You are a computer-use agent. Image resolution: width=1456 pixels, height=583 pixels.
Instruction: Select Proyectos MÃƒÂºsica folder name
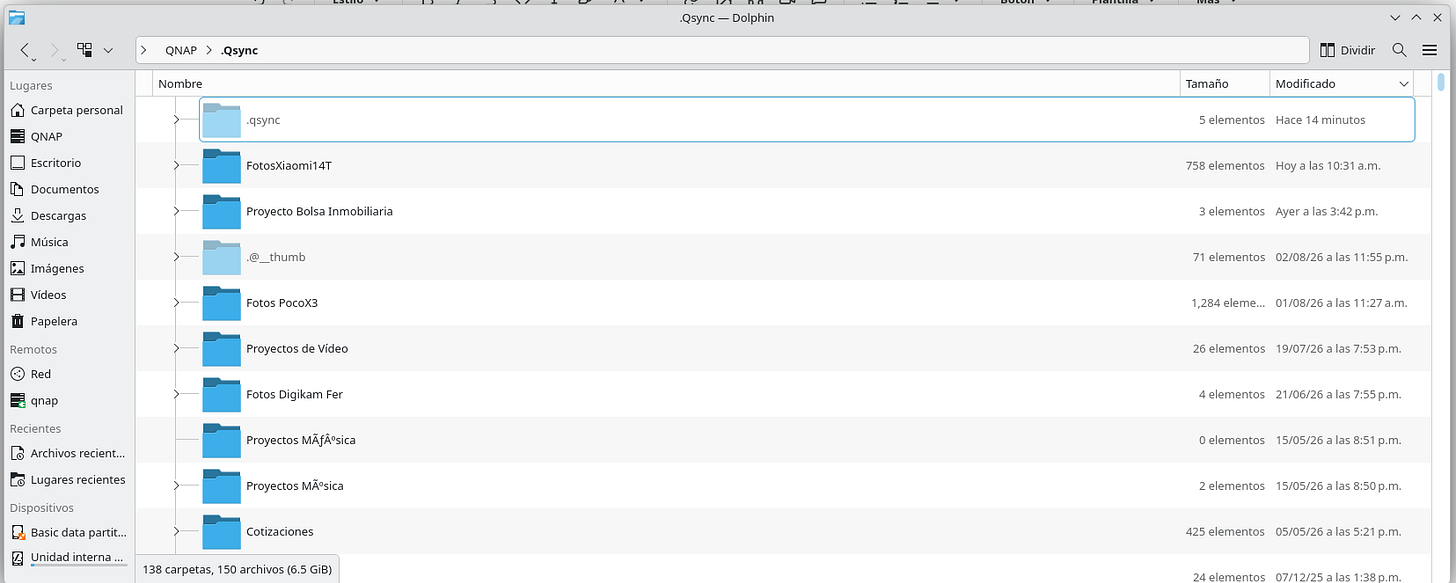(x=301, y=440)
